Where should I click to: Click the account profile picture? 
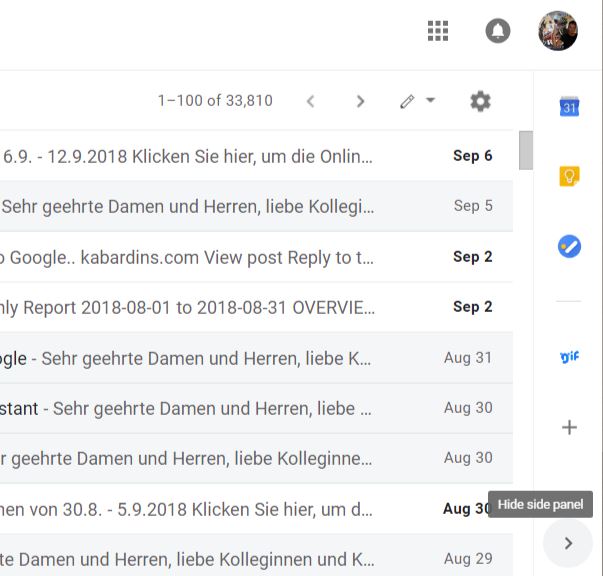tap(557, 31)
